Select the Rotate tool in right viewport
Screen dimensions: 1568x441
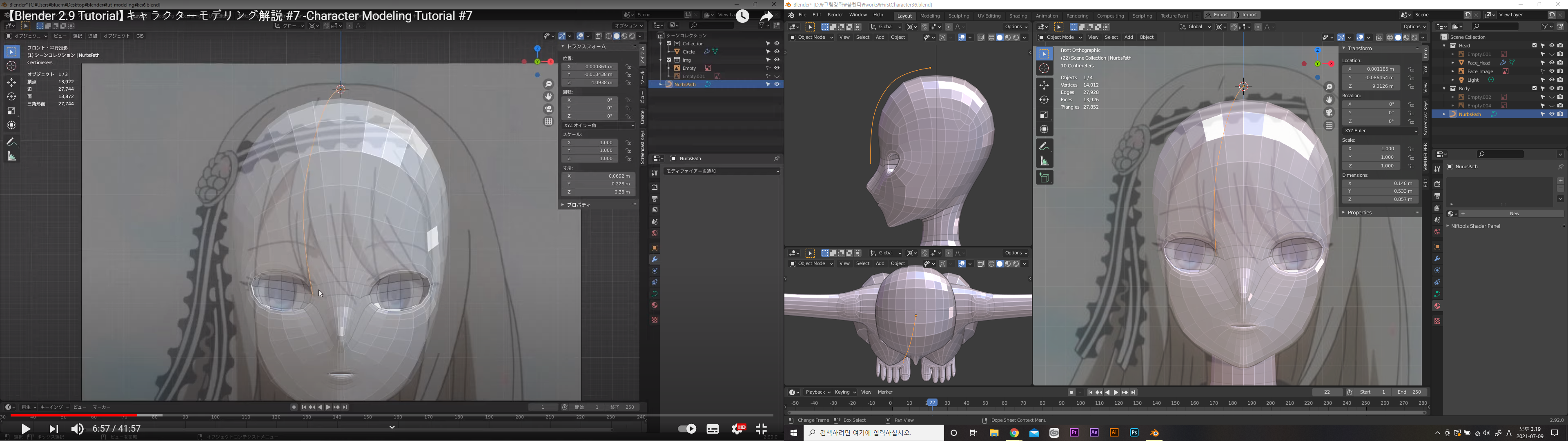(1045, 100)
